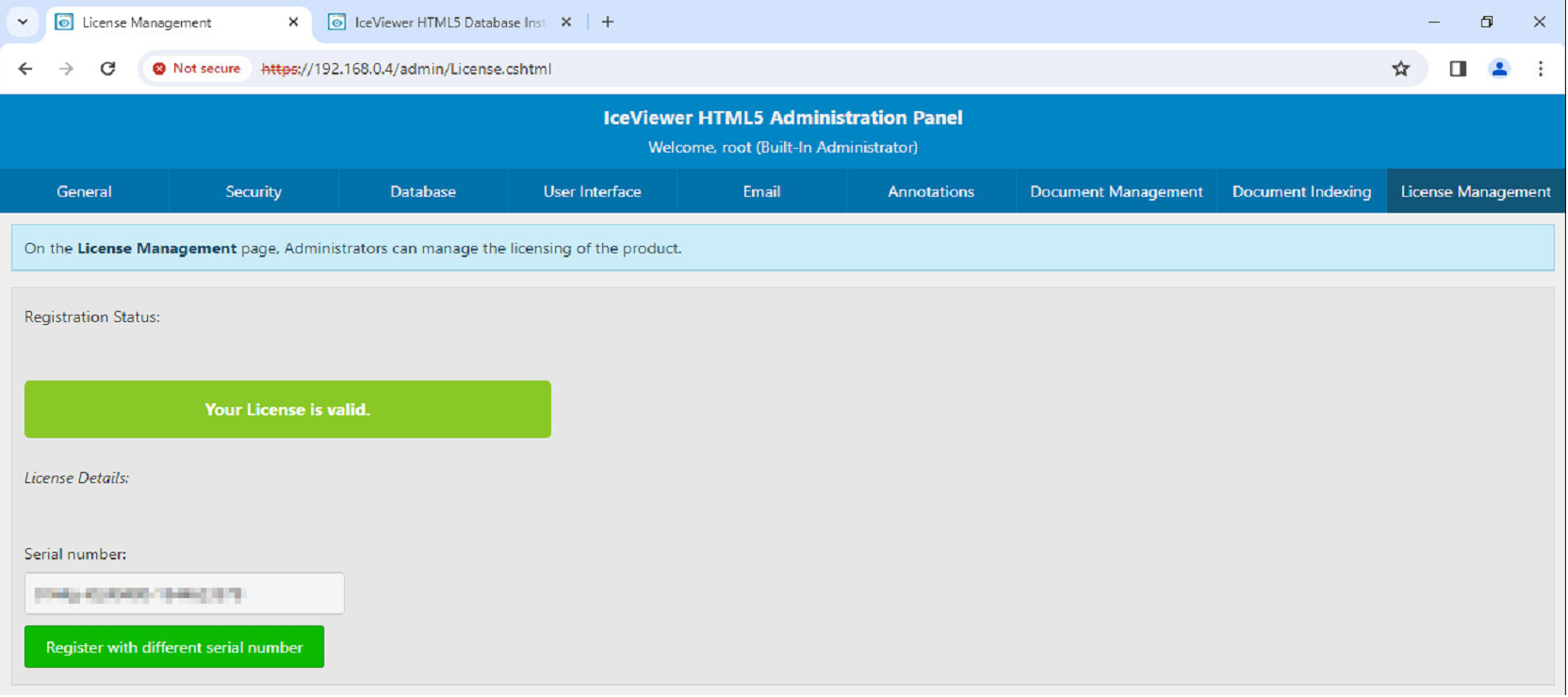Open the Email settings tab
Screen dimensions: 1568x697
pyautogui.click(x=761, y=191)
